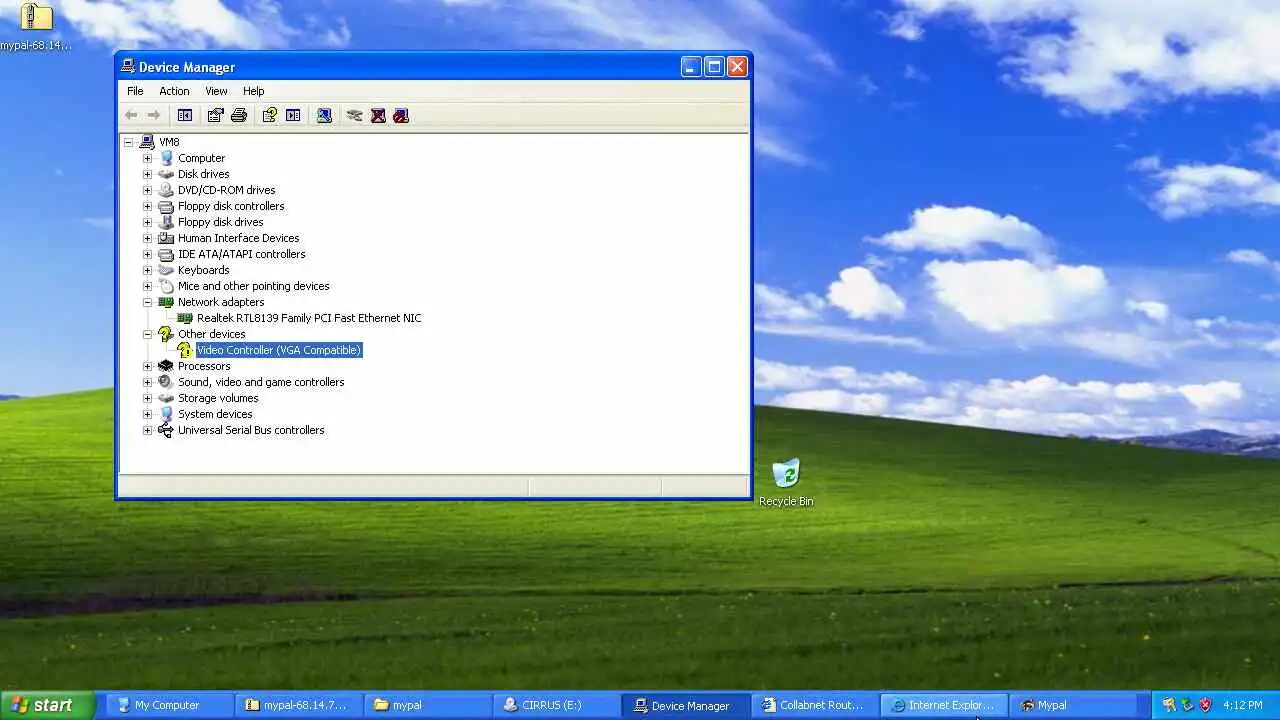Expand DVD/CD-ROM drives category

[x=147, y=190]
